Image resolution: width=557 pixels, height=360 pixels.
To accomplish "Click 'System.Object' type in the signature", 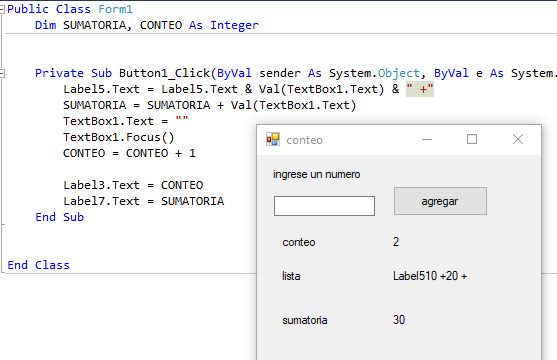I will (x=374, y=73).
